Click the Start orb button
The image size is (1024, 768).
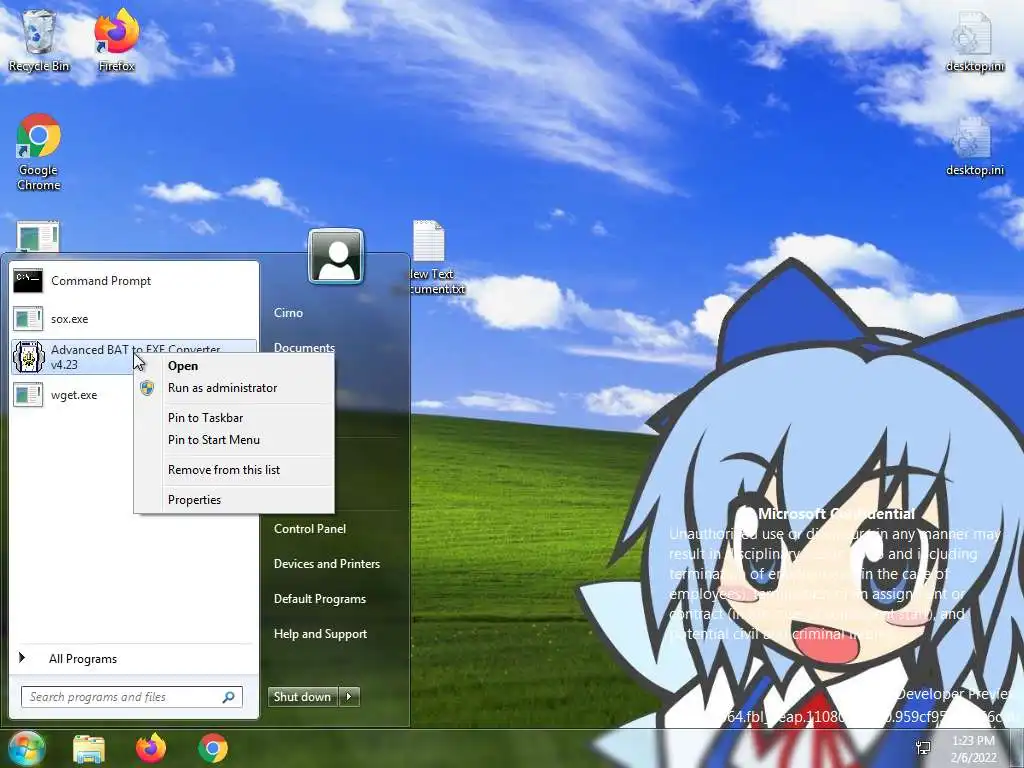[x=26, y=748]
